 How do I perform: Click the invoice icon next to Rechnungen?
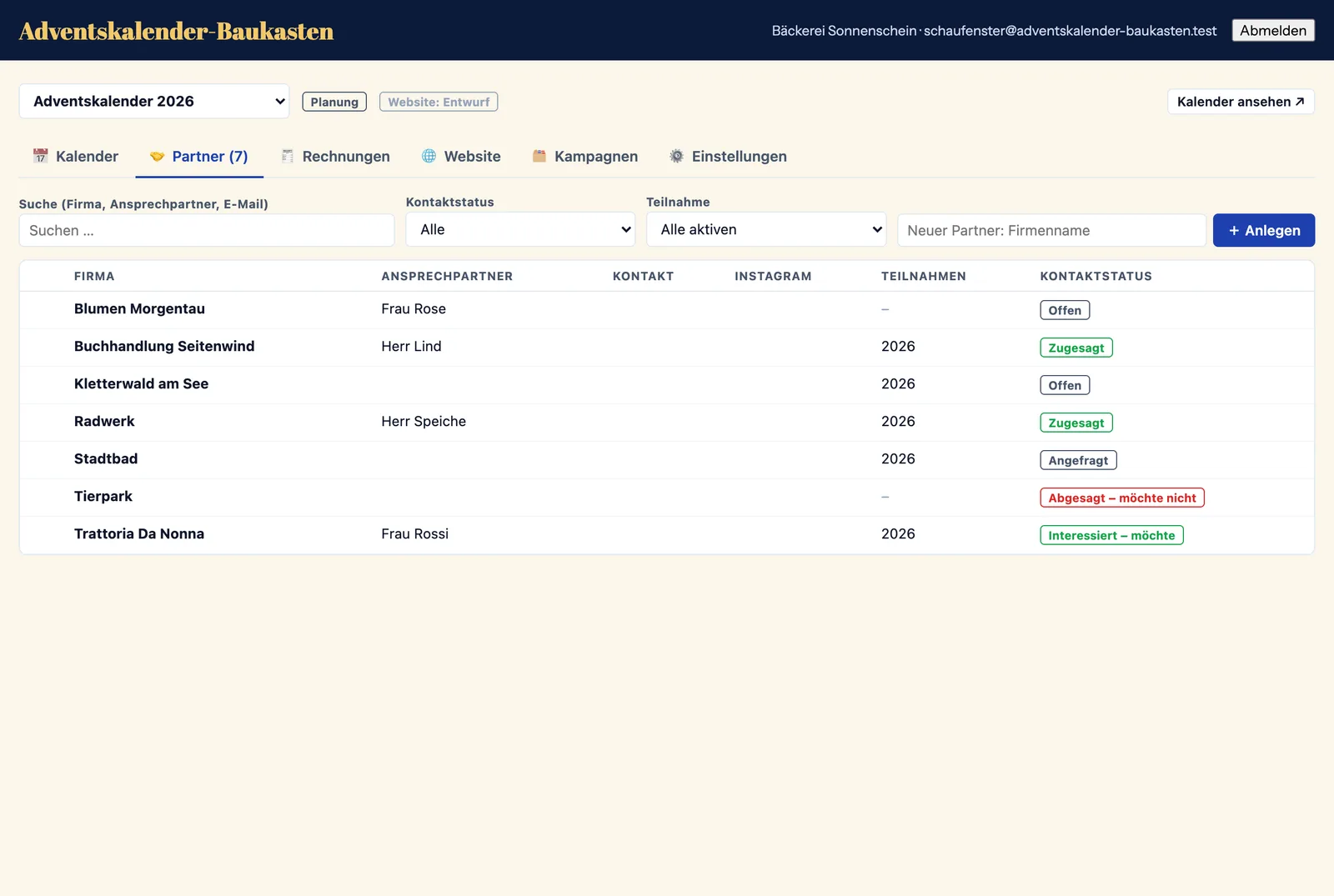tap(288, 156)
